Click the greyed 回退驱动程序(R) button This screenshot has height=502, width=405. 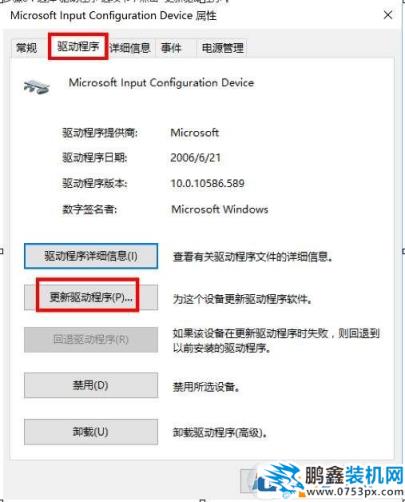91,340
